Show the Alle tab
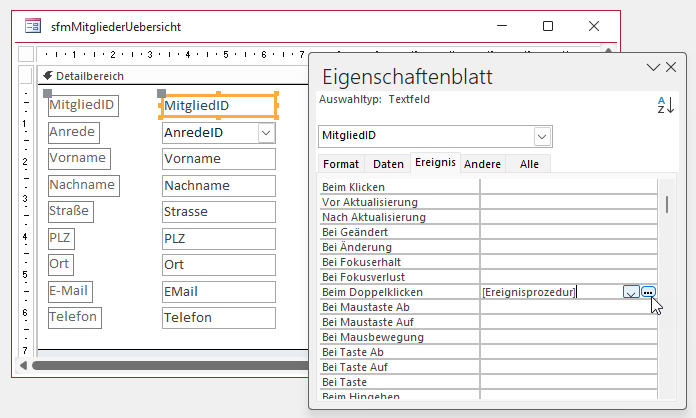Viewport: 696px width, 418px height. click(529, 164)
